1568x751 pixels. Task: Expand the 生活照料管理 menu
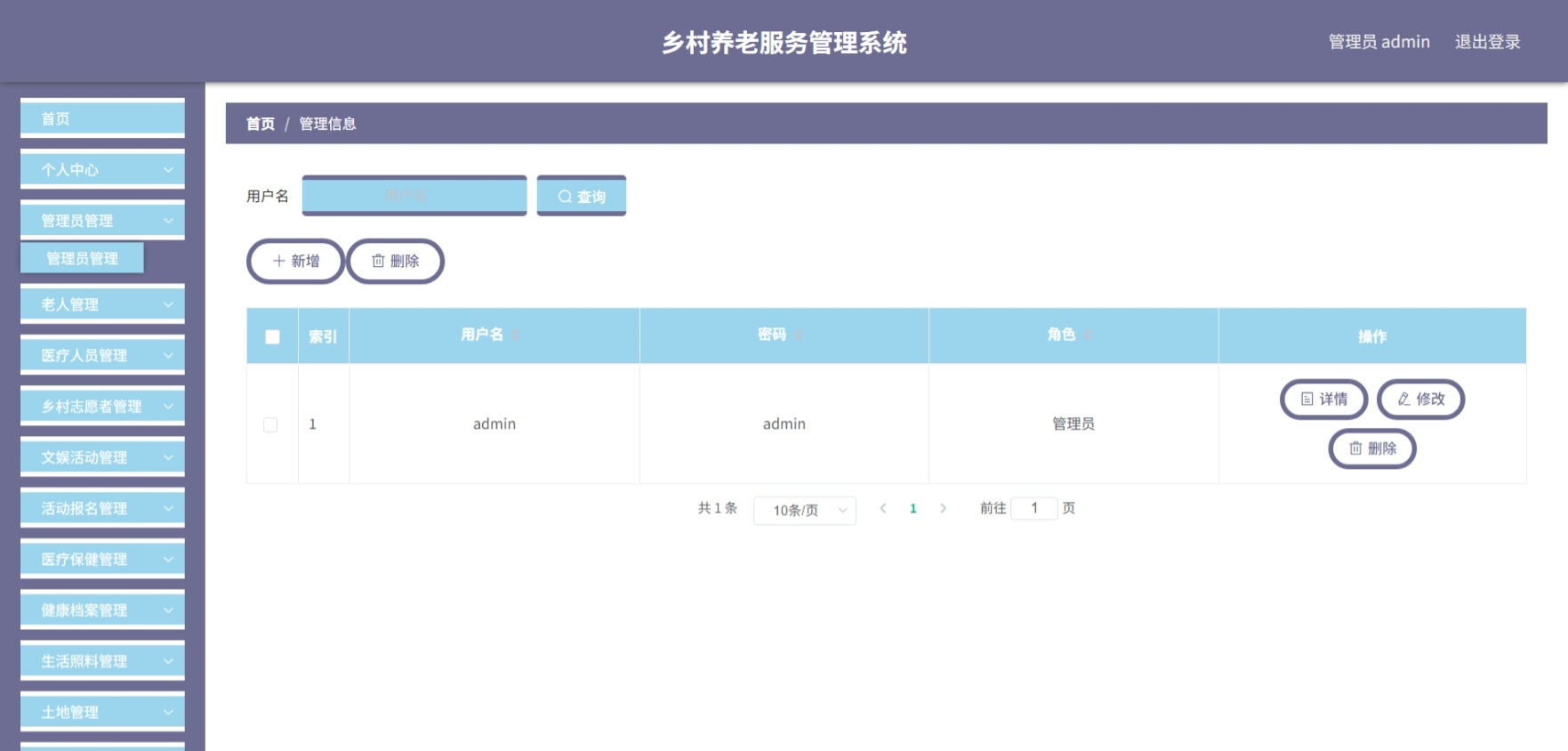pyautogui.click(x=102, y=661)
